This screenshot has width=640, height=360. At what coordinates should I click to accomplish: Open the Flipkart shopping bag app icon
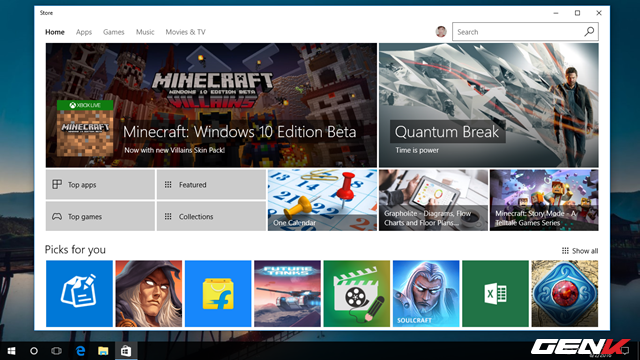tap(218, 293)
